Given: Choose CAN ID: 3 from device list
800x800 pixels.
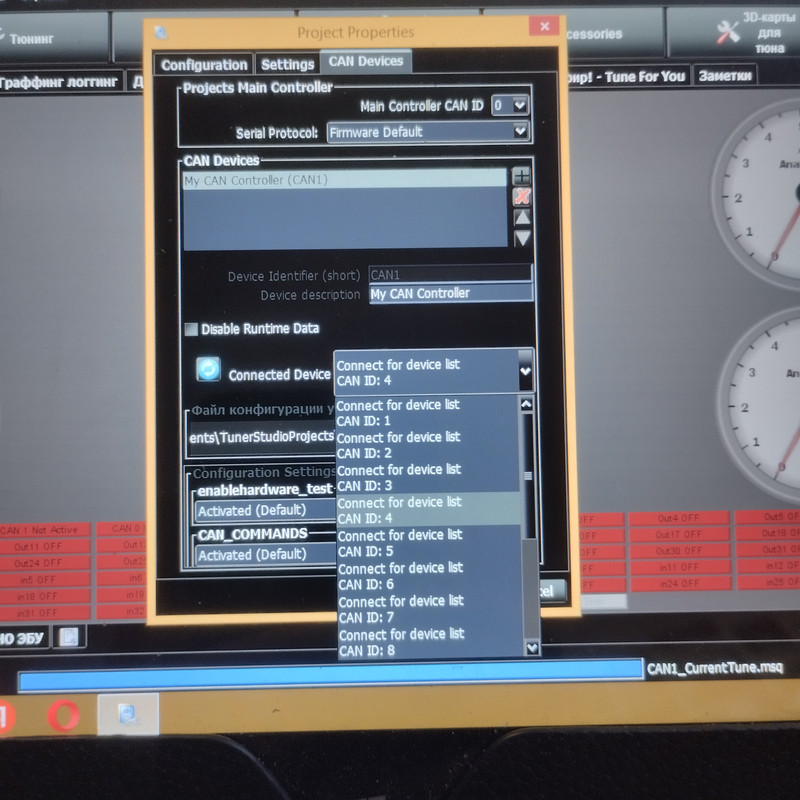Looking at the screenshot, I should point(428,478).
